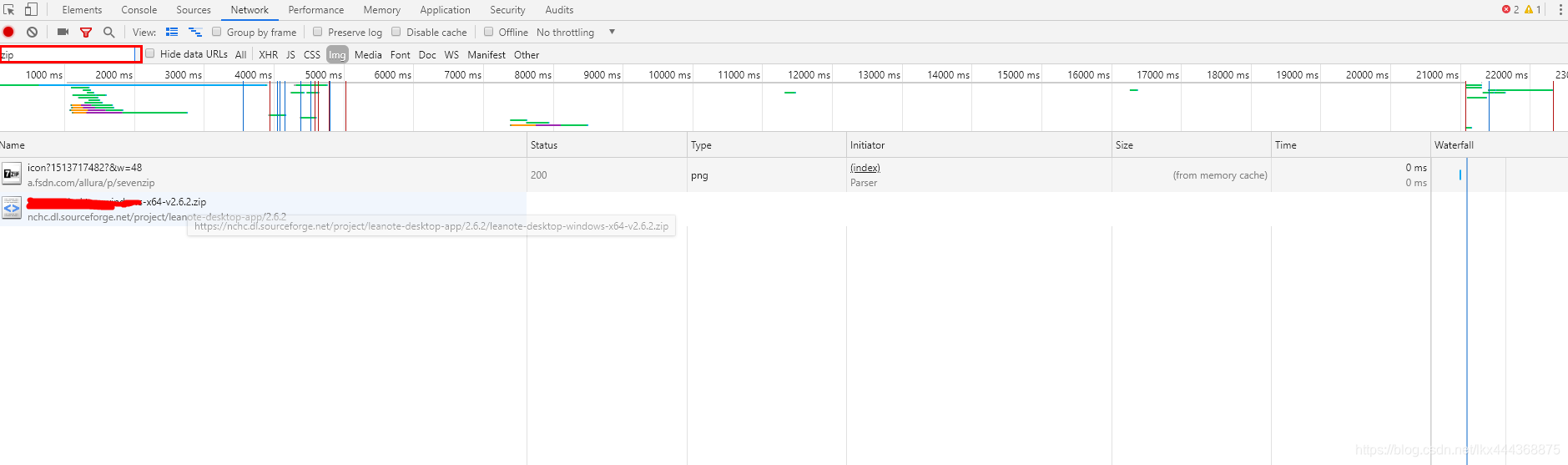Viewport: 1568px width, 465px height.
Task: Check Disable cache option
Action: pyautogui.click(x=396, y=32)
